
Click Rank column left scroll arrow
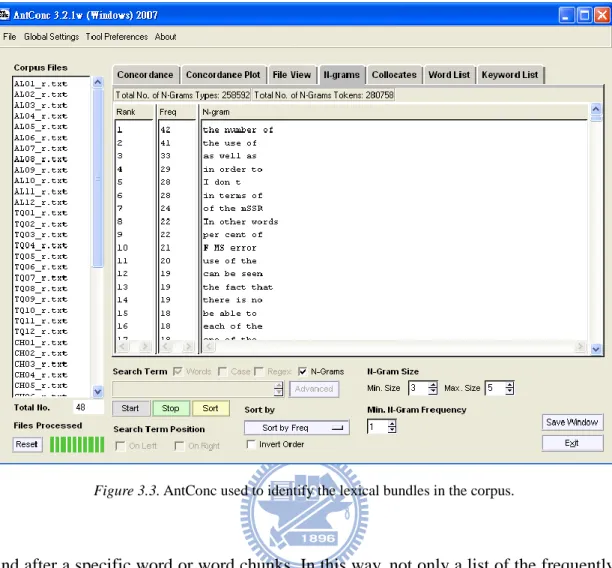click(123, 346)
